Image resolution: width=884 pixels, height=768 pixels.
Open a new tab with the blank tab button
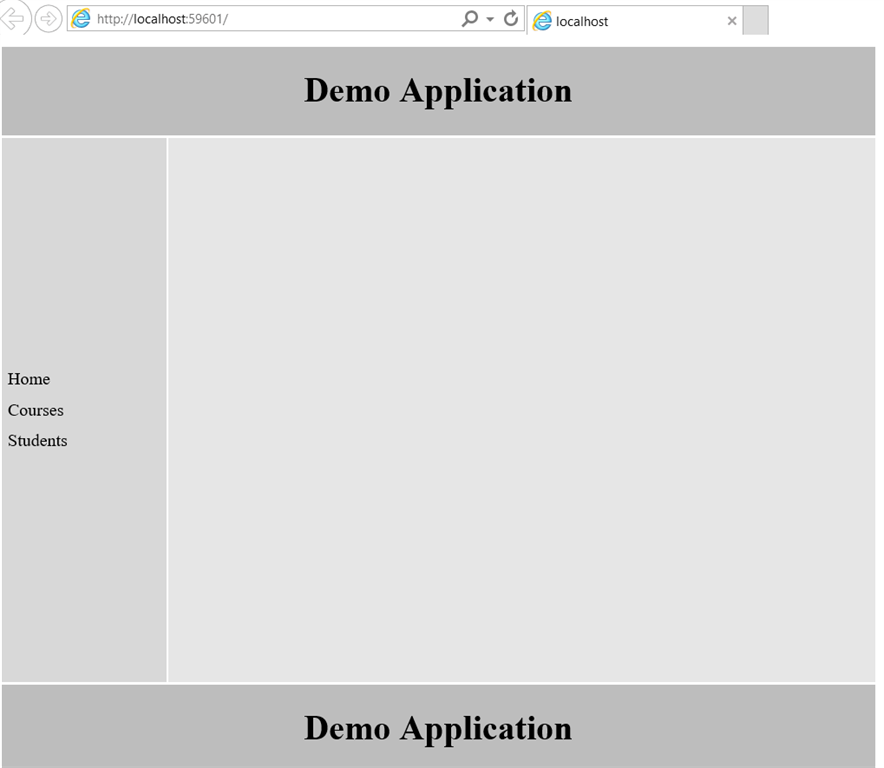pyautogui.click(x=755, y=20)
